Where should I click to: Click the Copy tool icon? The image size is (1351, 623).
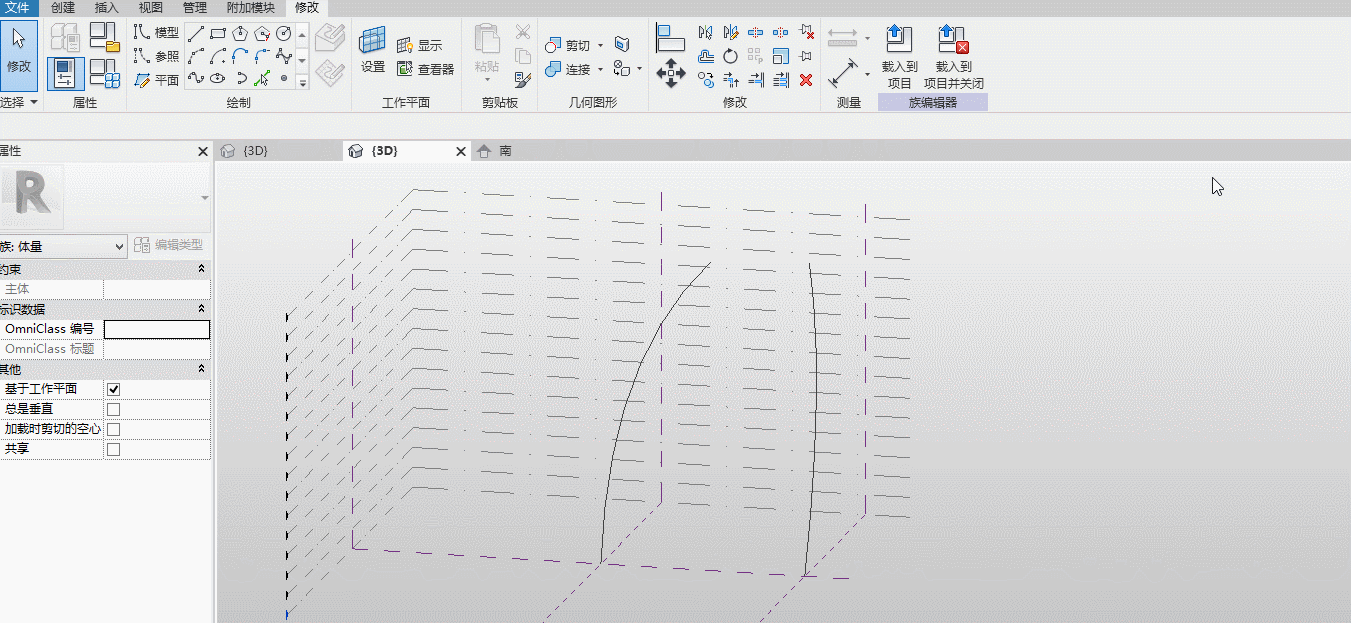click(x=706, y=80)
